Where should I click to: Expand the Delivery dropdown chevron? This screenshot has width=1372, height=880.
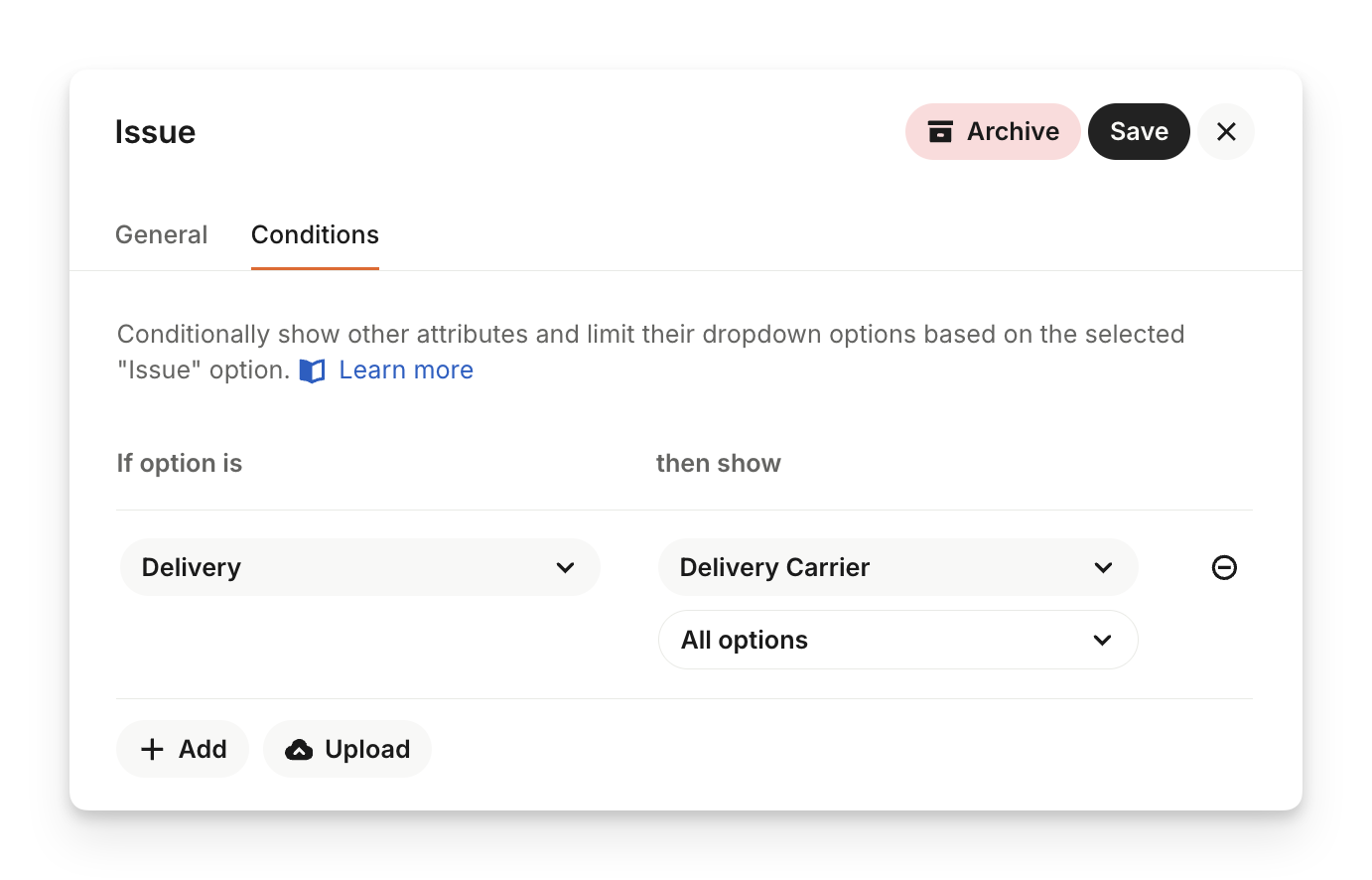[x=565, y=568]
